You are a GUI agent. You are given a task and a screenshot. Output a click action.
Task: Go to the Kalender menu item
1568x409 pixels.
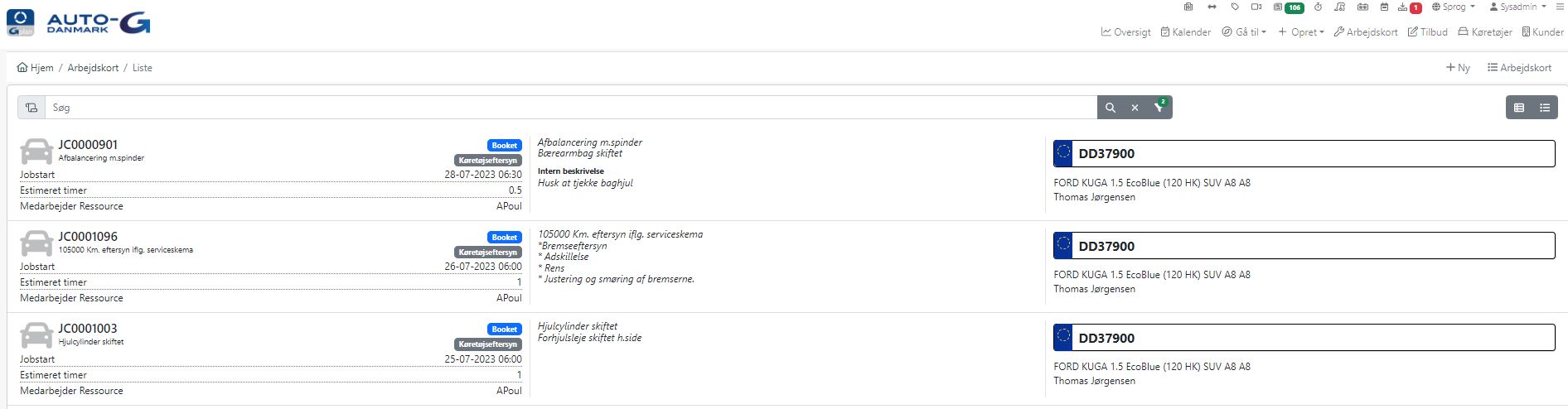coord(1186,32)
